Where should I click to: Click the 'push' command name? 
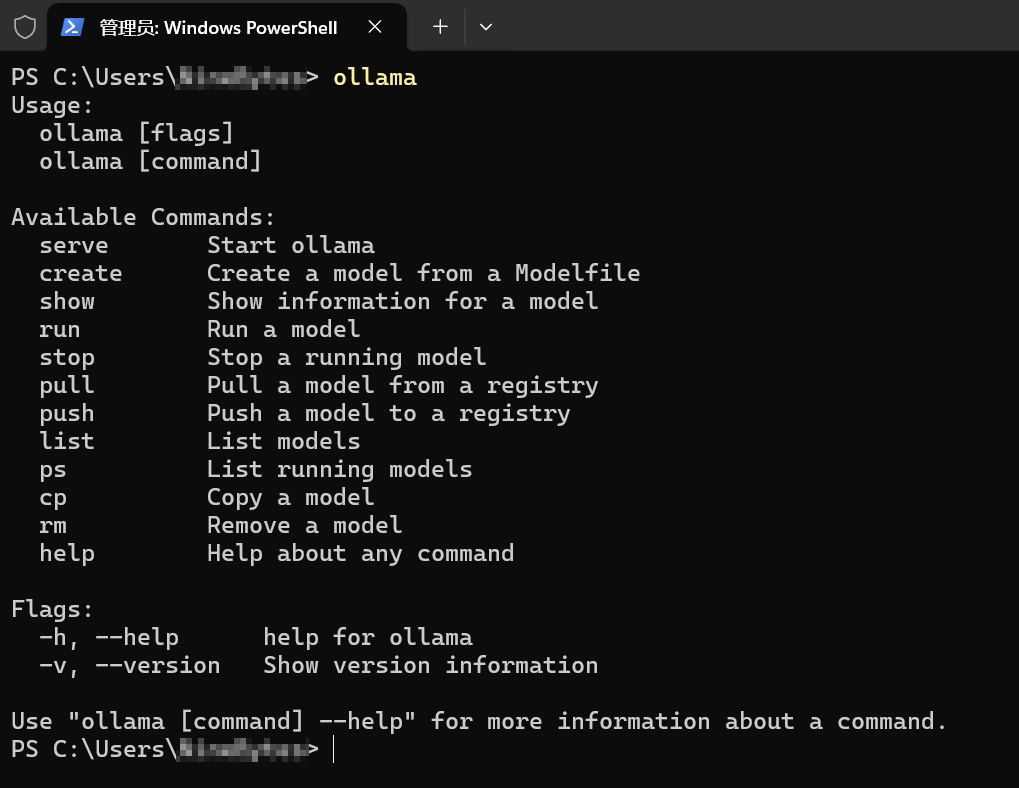(66, 413)
